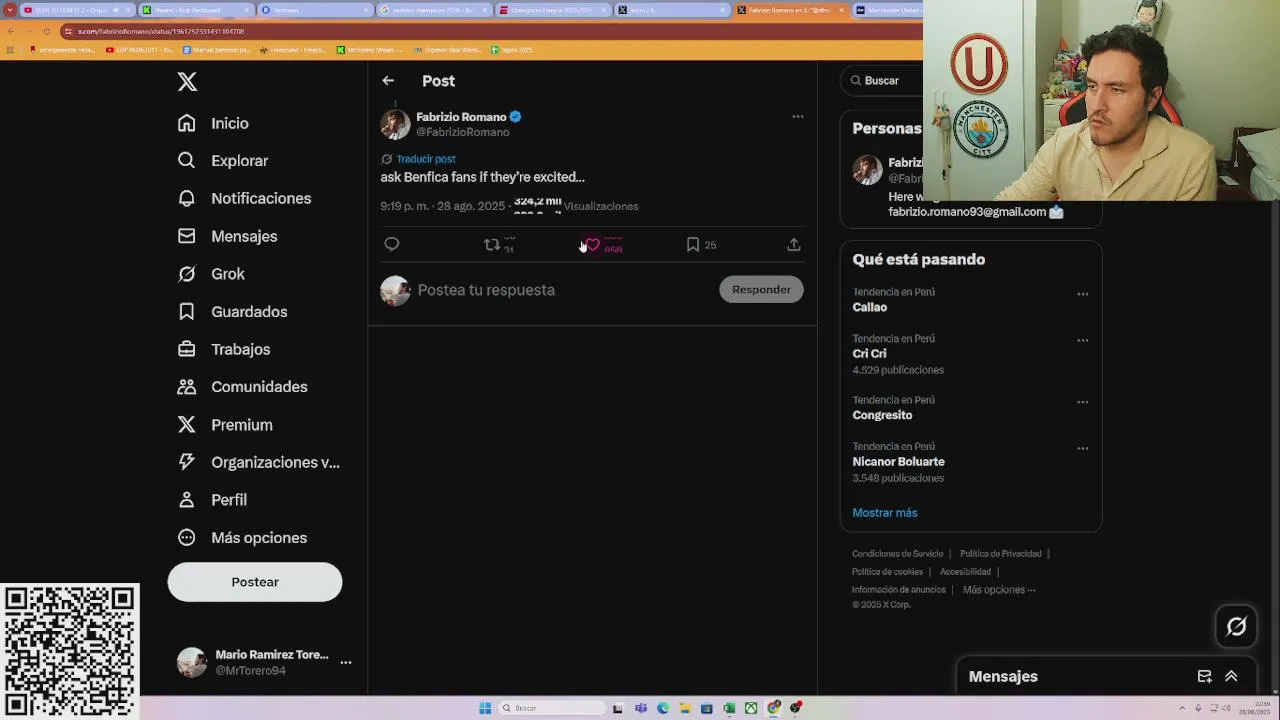Open Microsoft Edge from taskbar
Viewport: 1280px width, 720px height.
[663, 708]
